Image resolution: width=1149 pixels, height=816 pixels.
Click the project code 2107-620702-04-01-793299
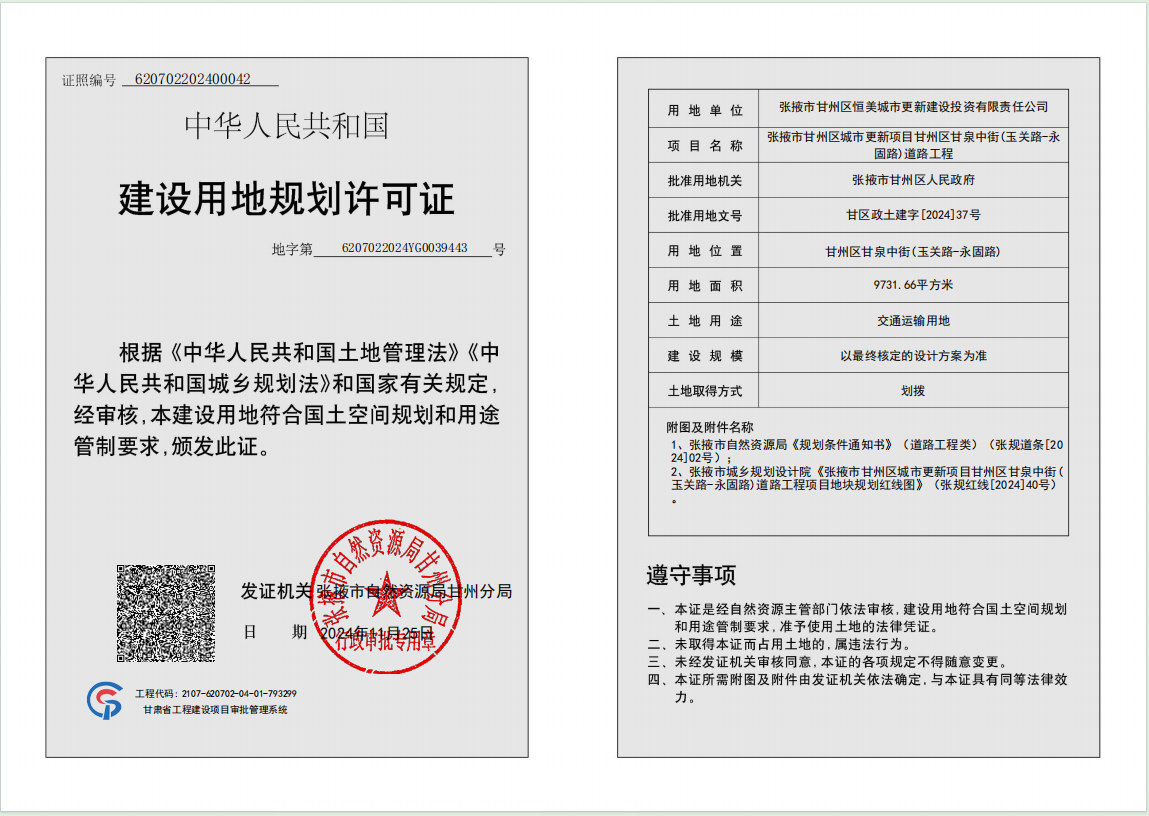pos(239,693)
